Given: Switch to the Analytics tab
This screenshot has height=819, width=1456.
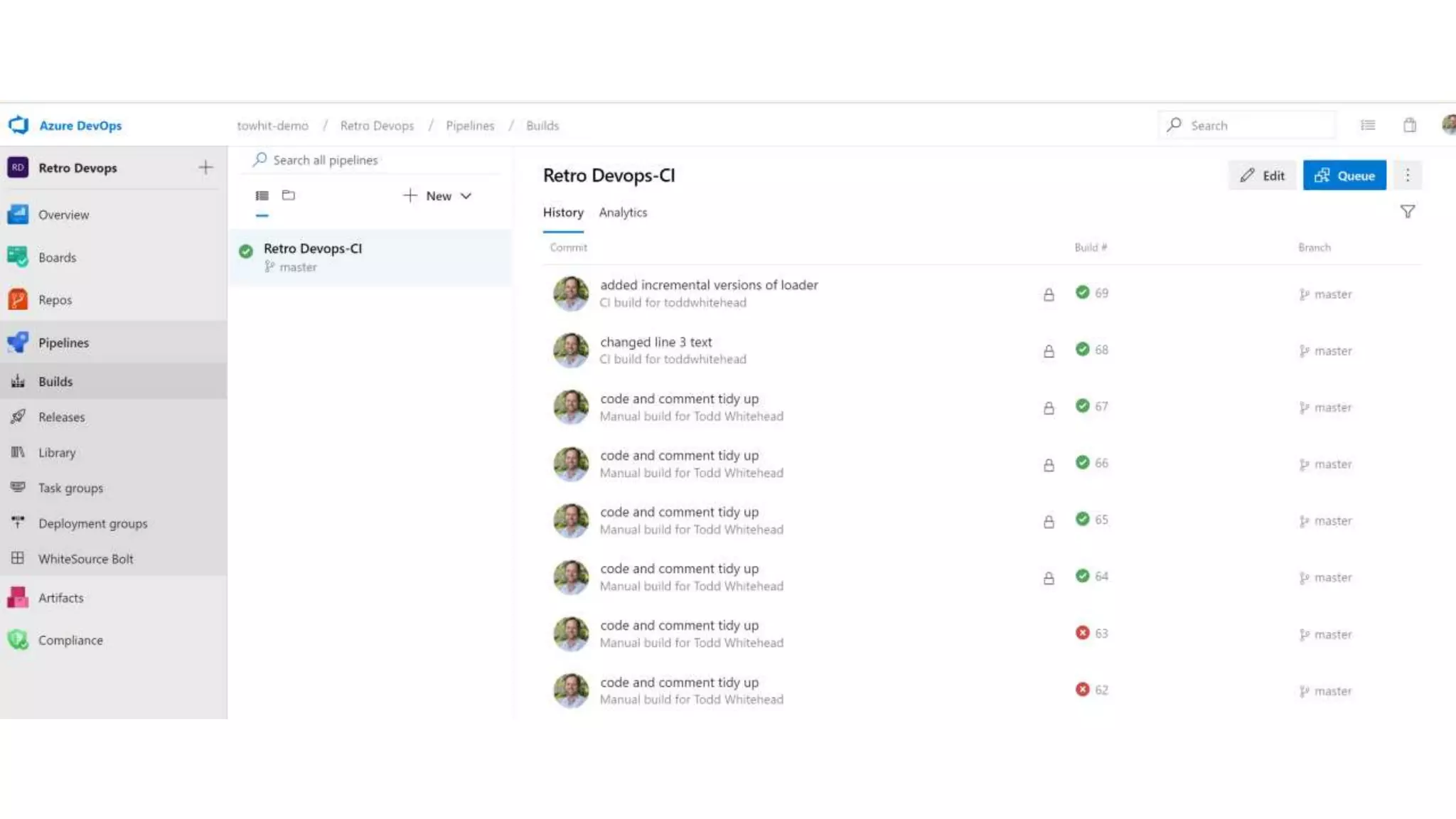Looking at the screenshot, I should pyautogui.click(x=623, y=213).
